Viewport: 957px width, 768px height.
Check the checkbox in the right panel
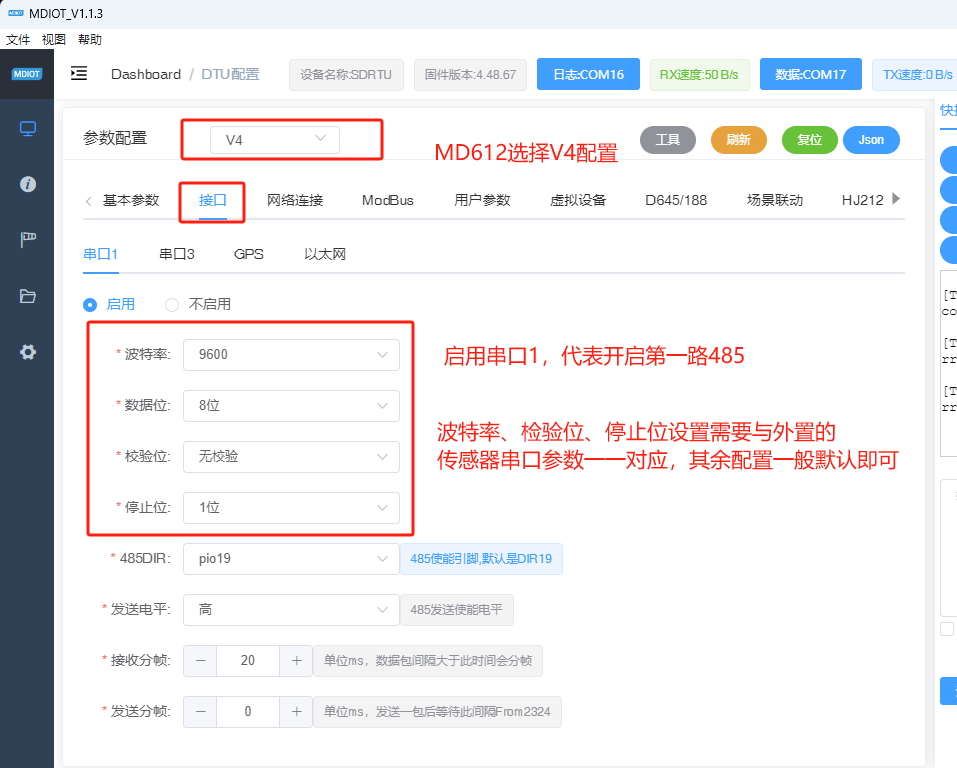pyautogui.click(x=946, y=628)
